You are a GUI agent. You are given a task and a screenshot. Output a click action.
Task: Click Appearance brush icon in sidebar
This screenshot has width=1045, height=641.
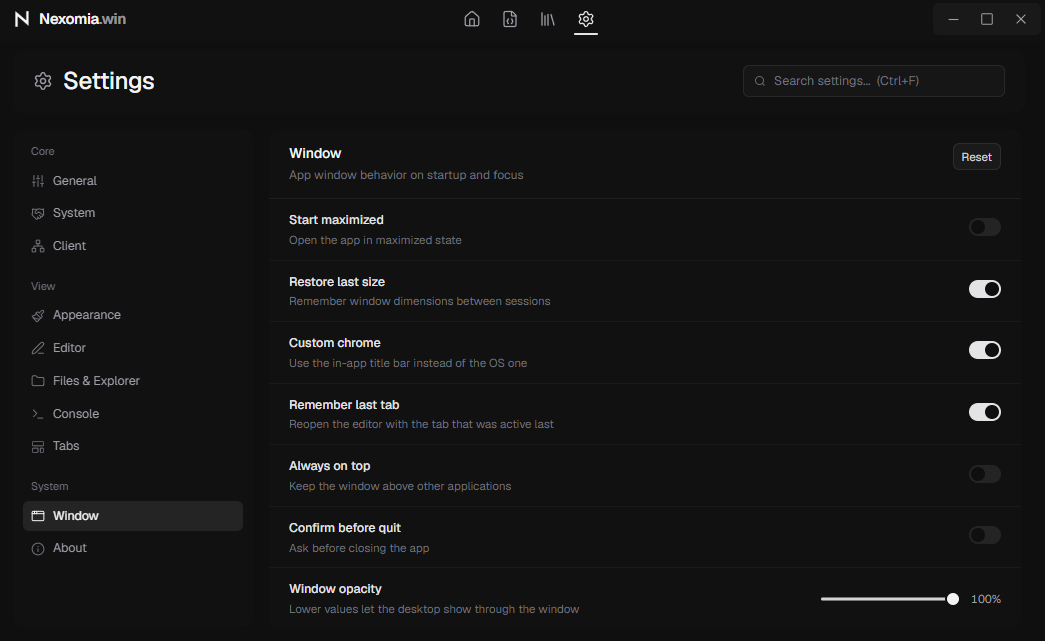click(38, 315)
